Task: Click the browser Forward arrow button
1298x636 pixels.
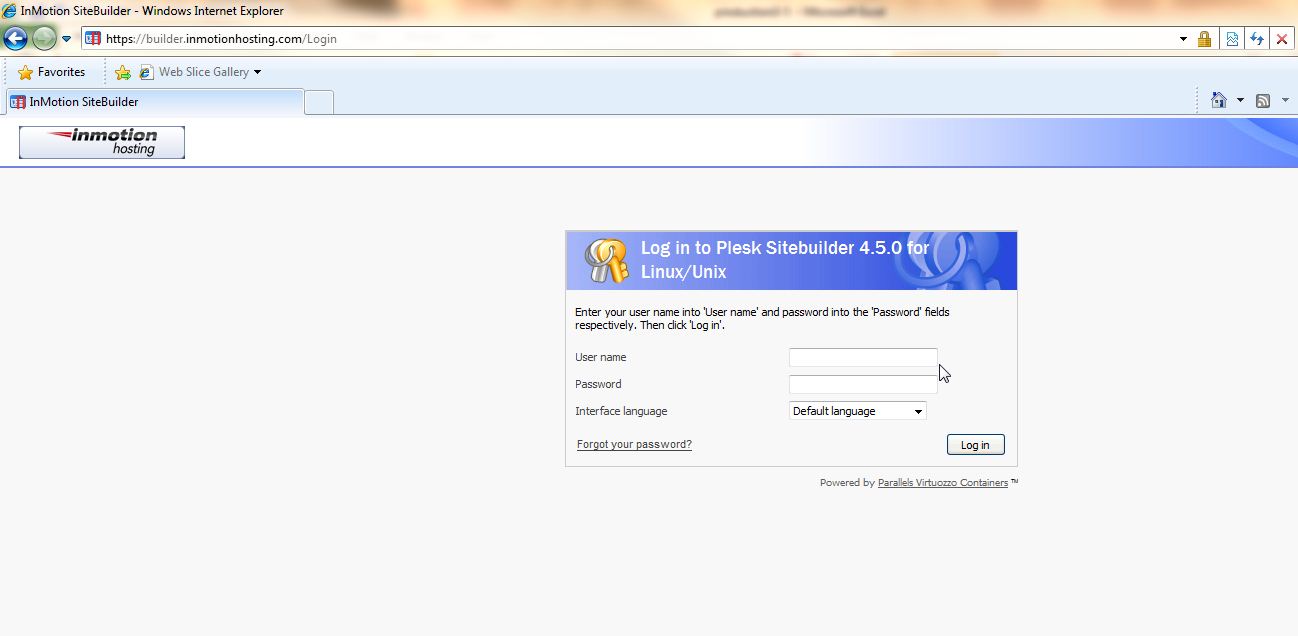Action: [x=44, y=39]
